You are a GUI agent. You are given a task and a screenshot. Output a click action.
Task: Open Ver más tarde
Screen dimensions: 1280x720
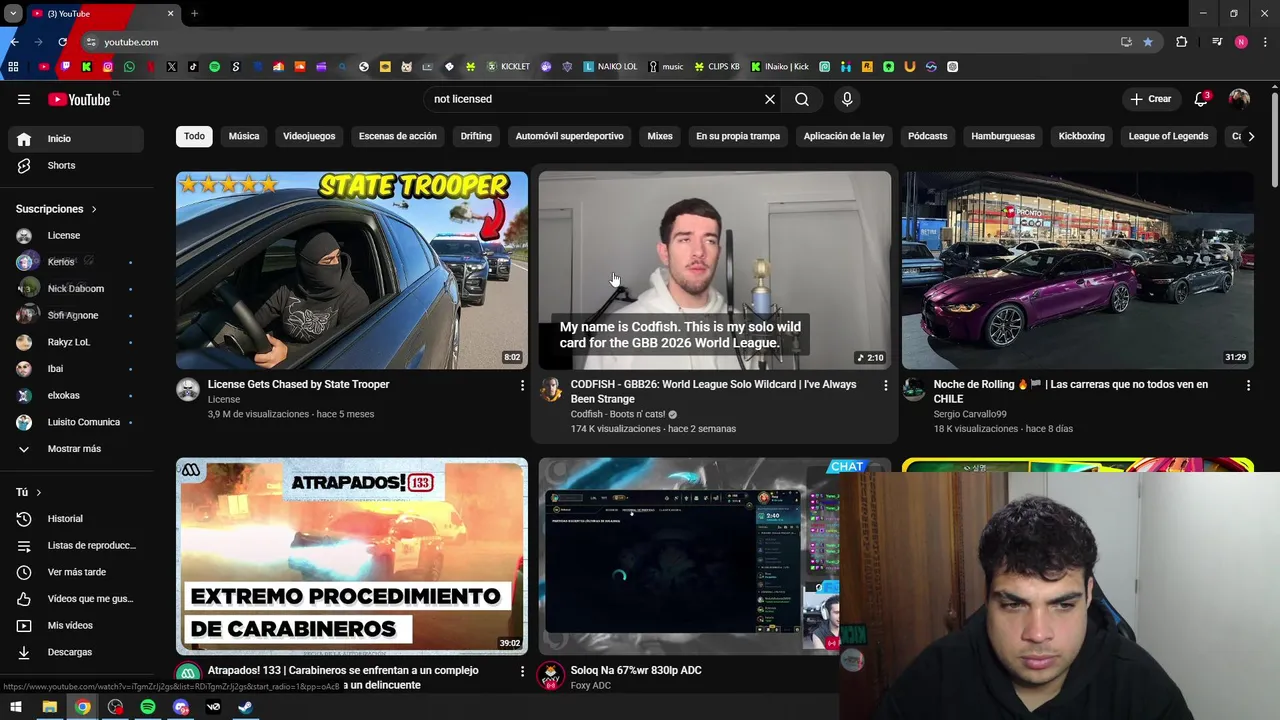pyautogui.click(x=76, y=572)
